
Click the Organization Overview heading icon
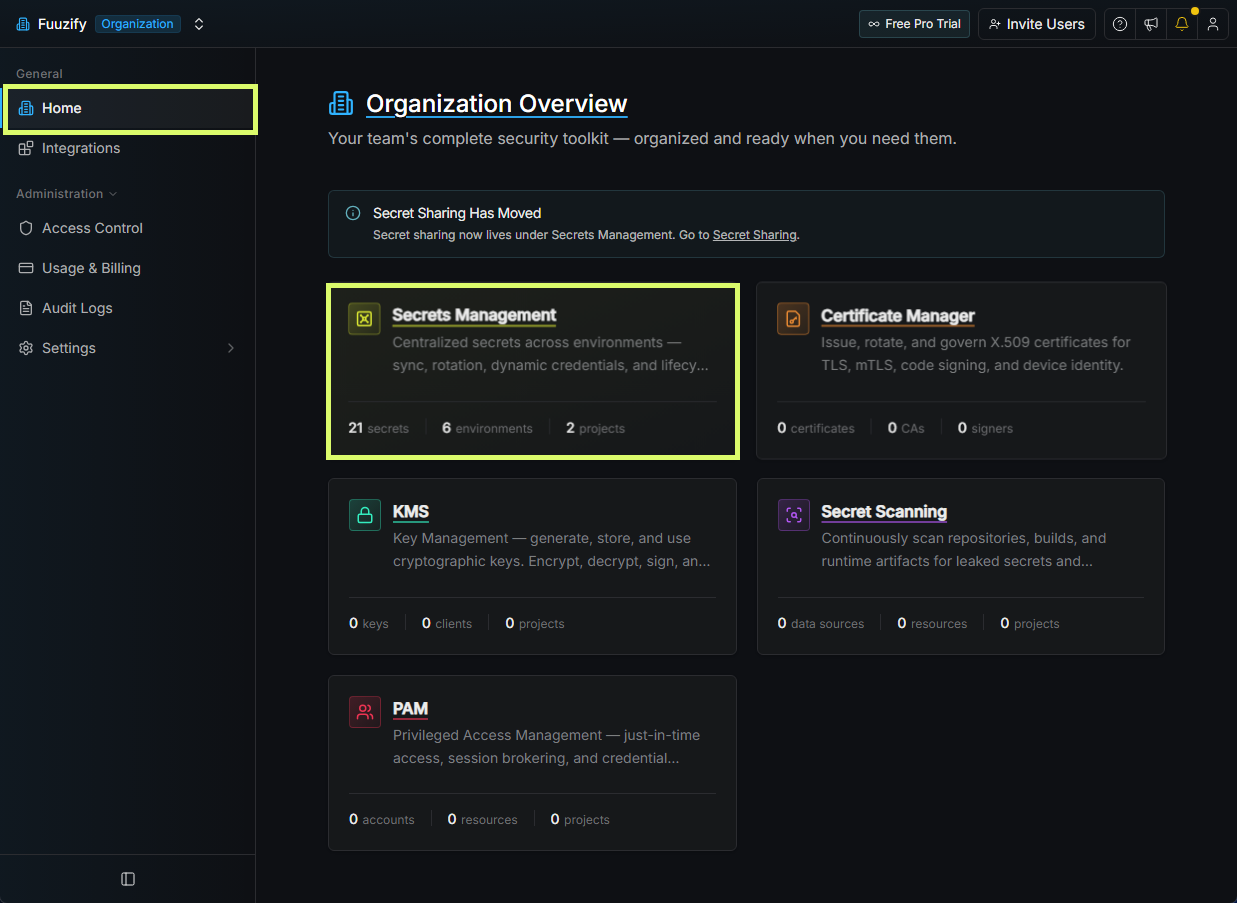tap(341, 103)
